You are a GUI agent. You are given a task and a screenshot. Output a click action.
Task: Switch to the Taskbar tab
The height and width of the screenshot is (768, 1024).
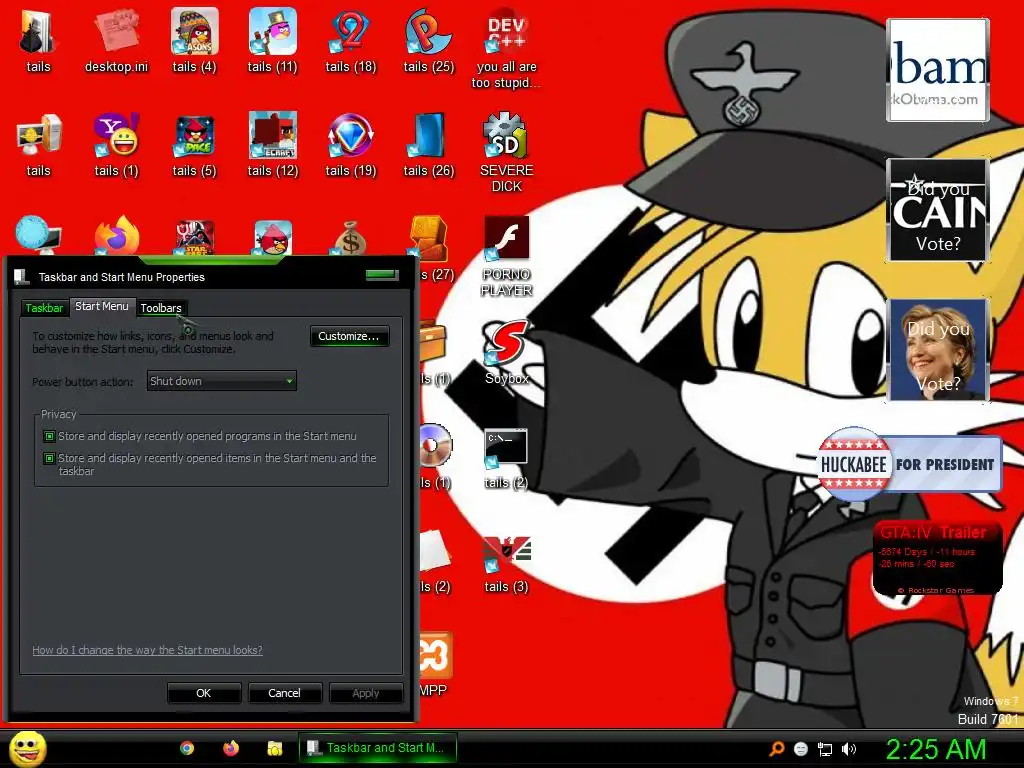coord(44,308)
